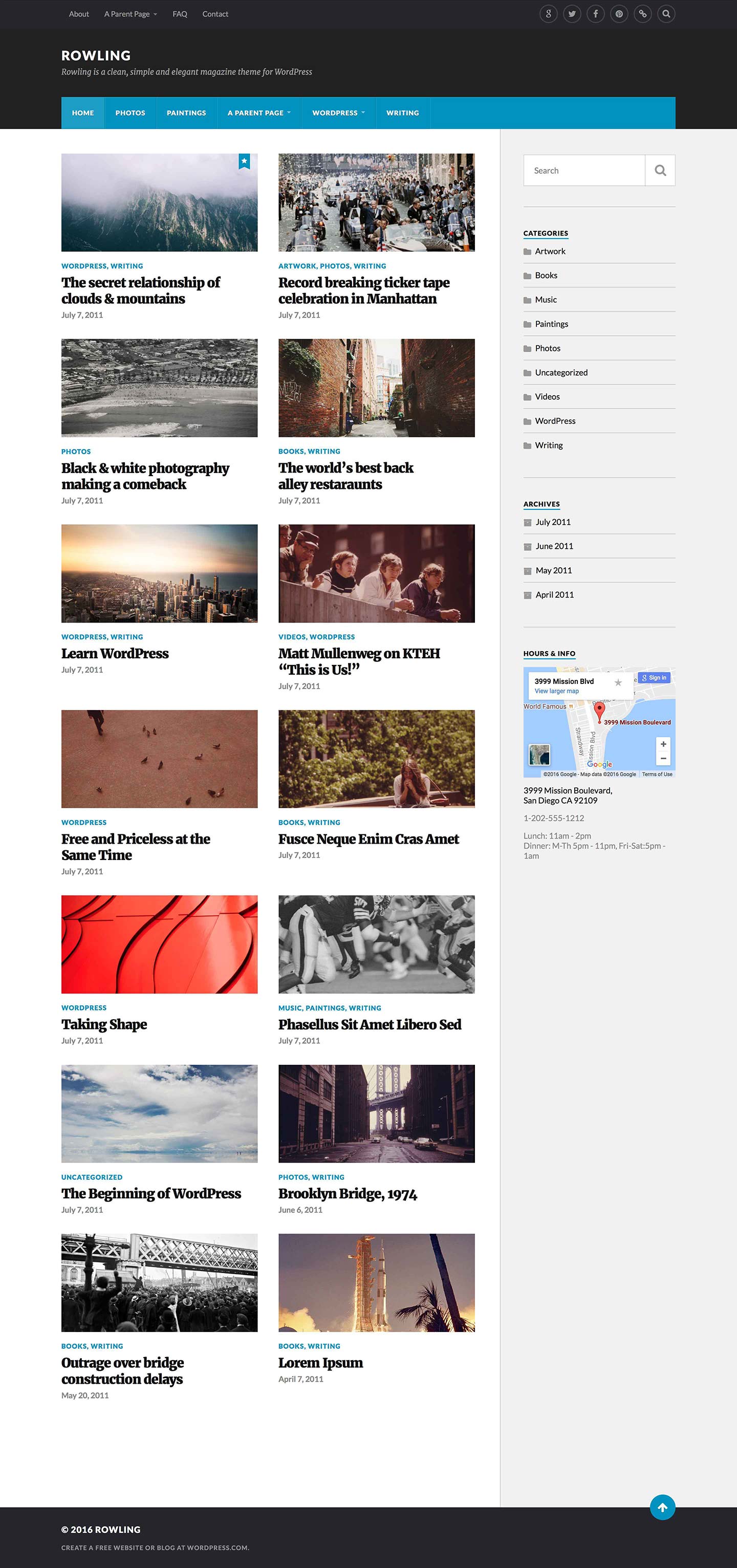Zoom out on the embedded map
The image size is (737, 1568).
coord(663,759)
